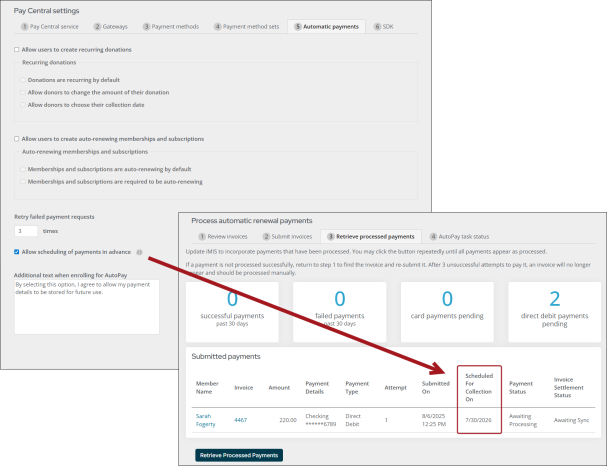Click the Awaiting Sync status cell
The width and height of the screenshot is (607, 466).
[571, 420]
